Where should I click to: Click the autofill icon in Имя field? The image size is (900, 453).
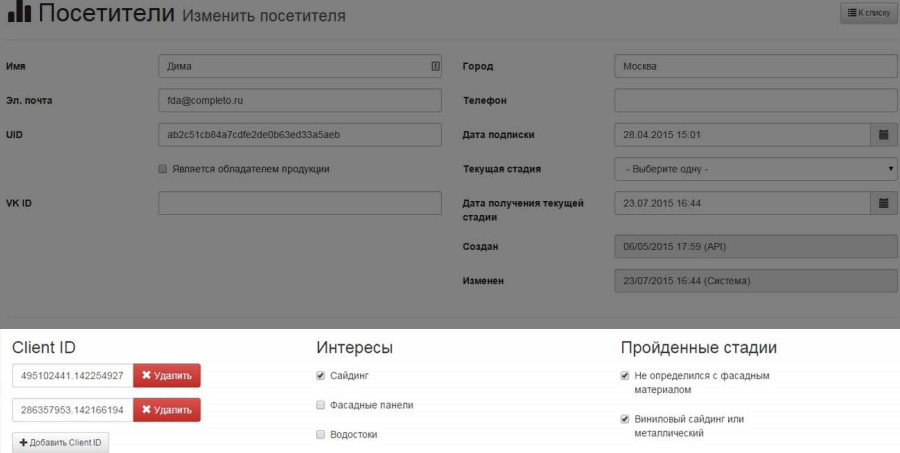click(435, 67)
